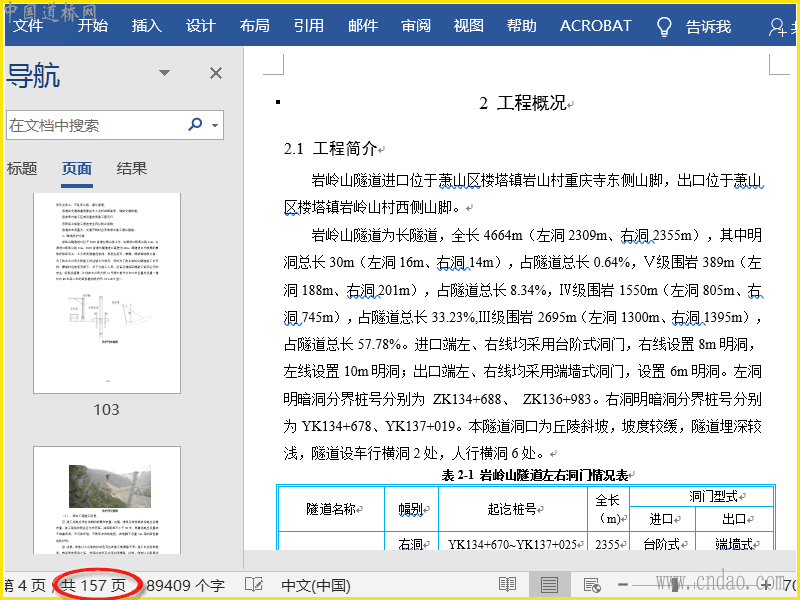800x600 pixels.
Task: Switch to Print Layout view
Action: tap(549, 585)
